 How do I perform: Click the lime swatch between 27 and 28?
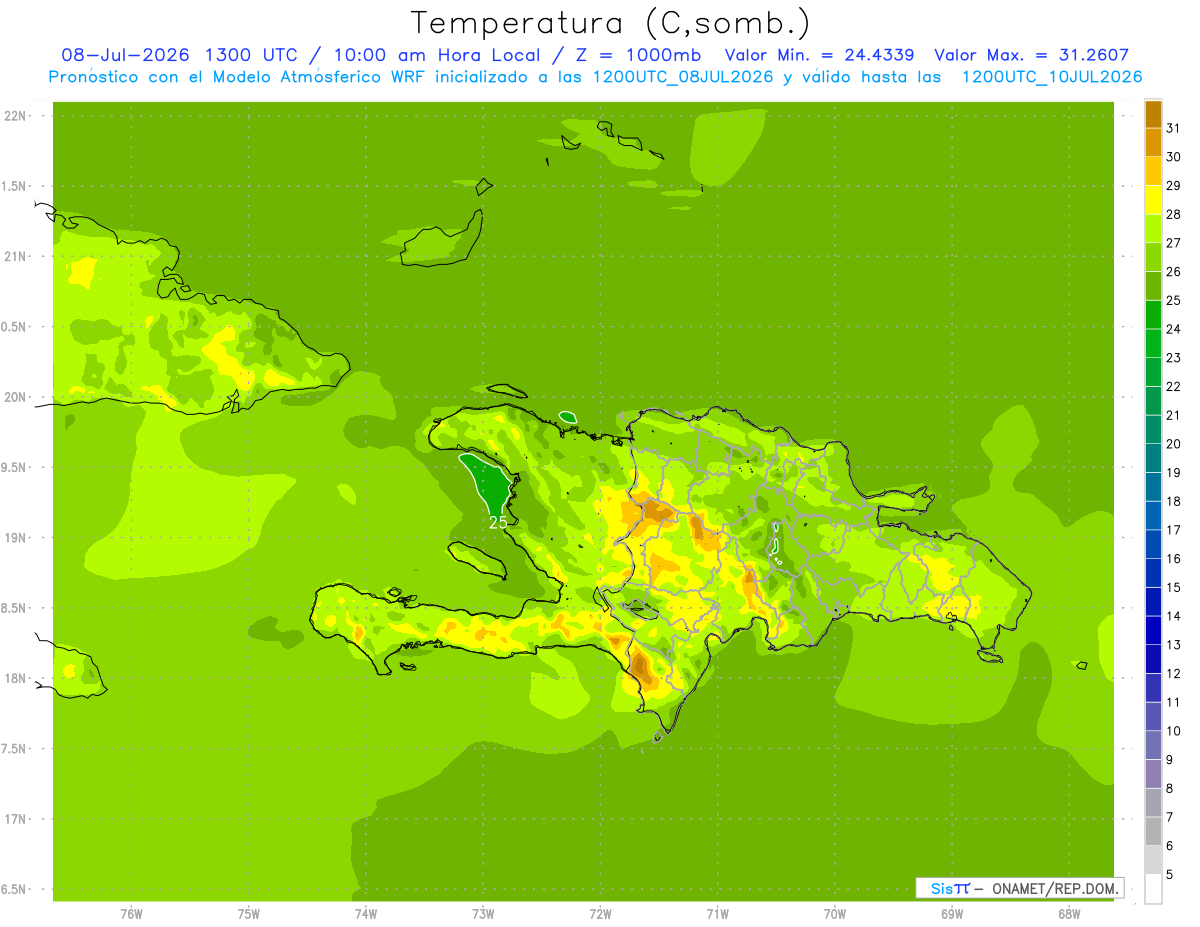tap(1154, 228)
